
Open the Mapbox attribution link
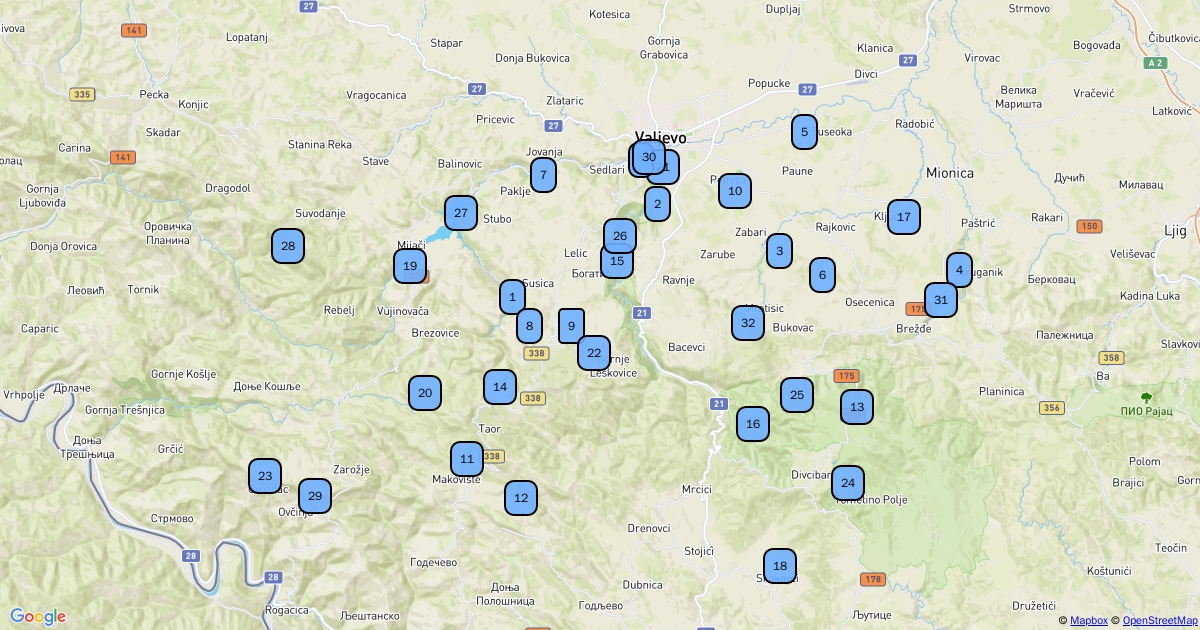tap(1088, 620)
